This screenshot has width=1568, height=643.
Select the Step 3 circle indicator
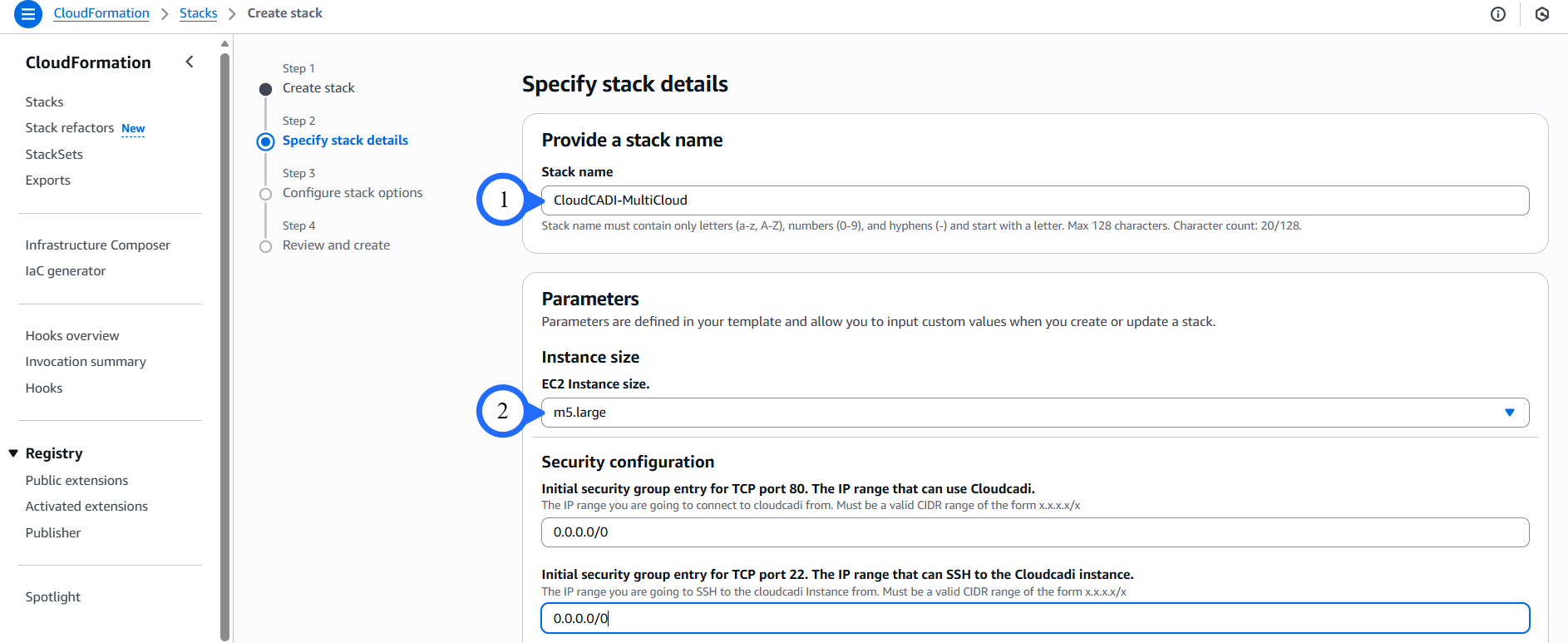[x=265, y=194]
